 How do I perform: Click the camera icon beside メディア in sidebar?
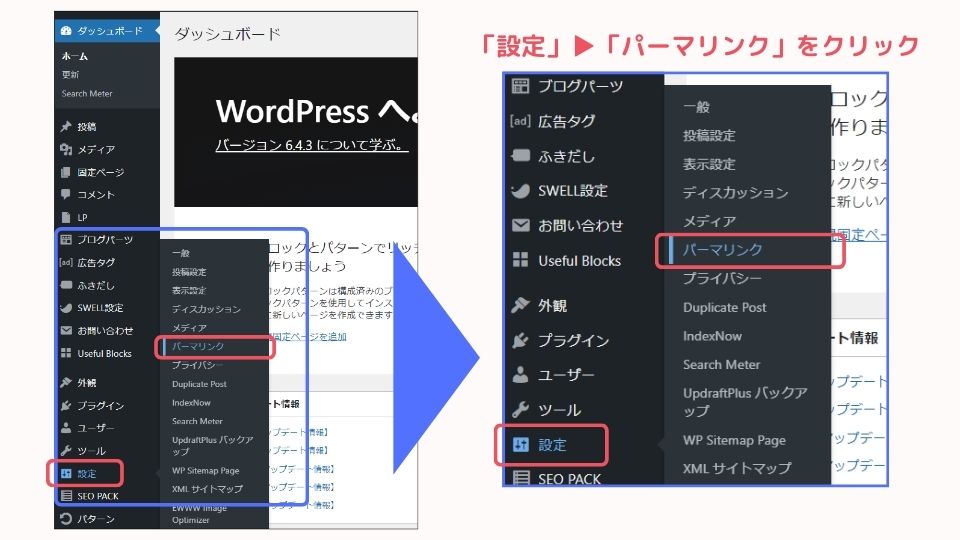tap(66, 149)
